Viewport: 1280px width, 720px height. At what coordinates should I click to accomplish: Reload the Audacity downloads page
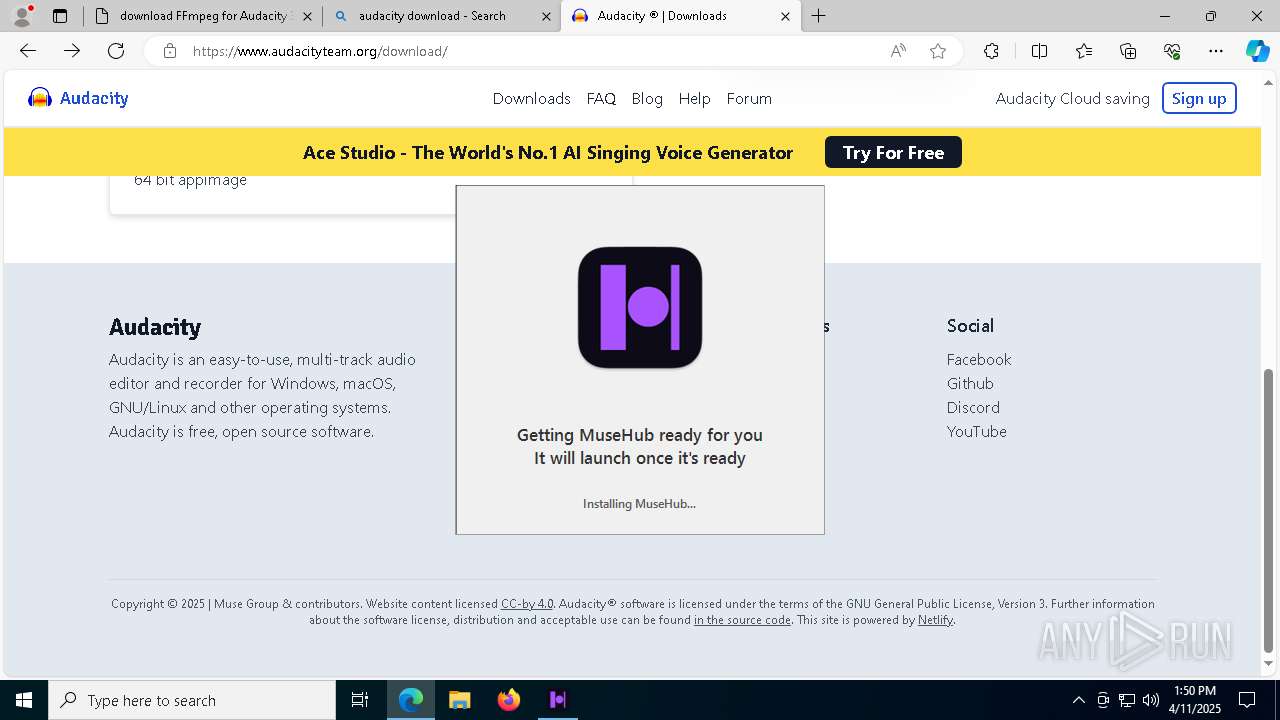(116, 51)
